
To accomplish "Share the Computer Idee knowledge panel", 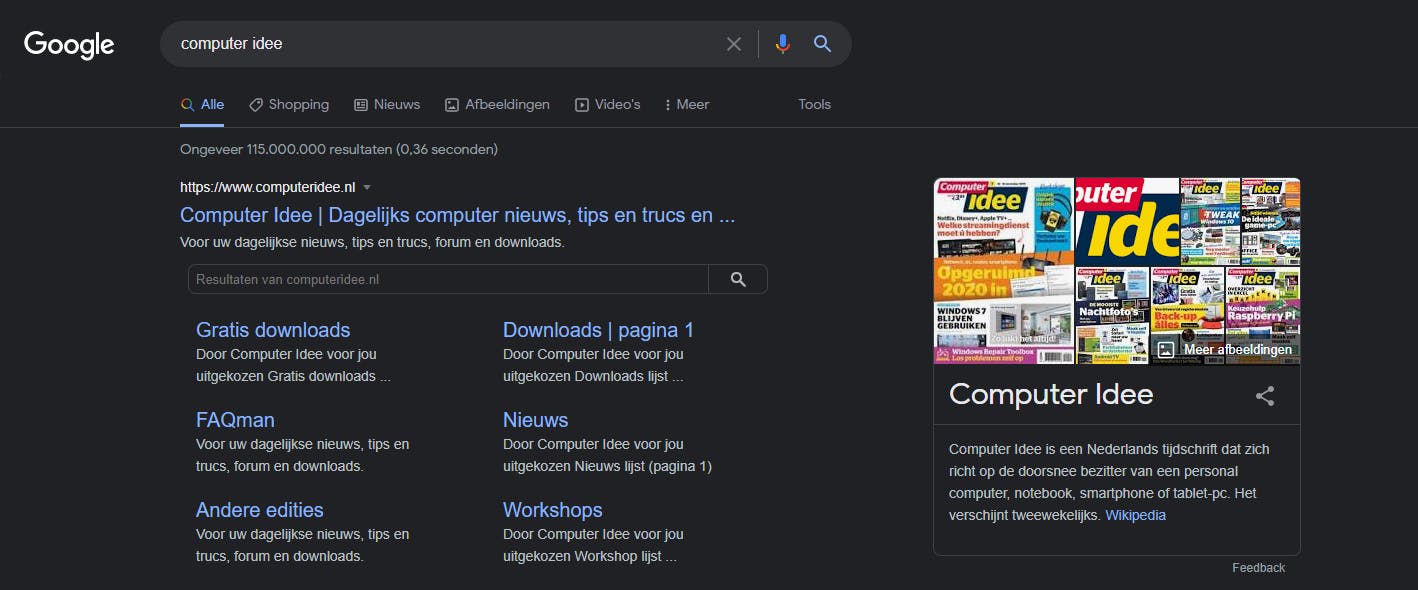I will [x=1265, y=395].
